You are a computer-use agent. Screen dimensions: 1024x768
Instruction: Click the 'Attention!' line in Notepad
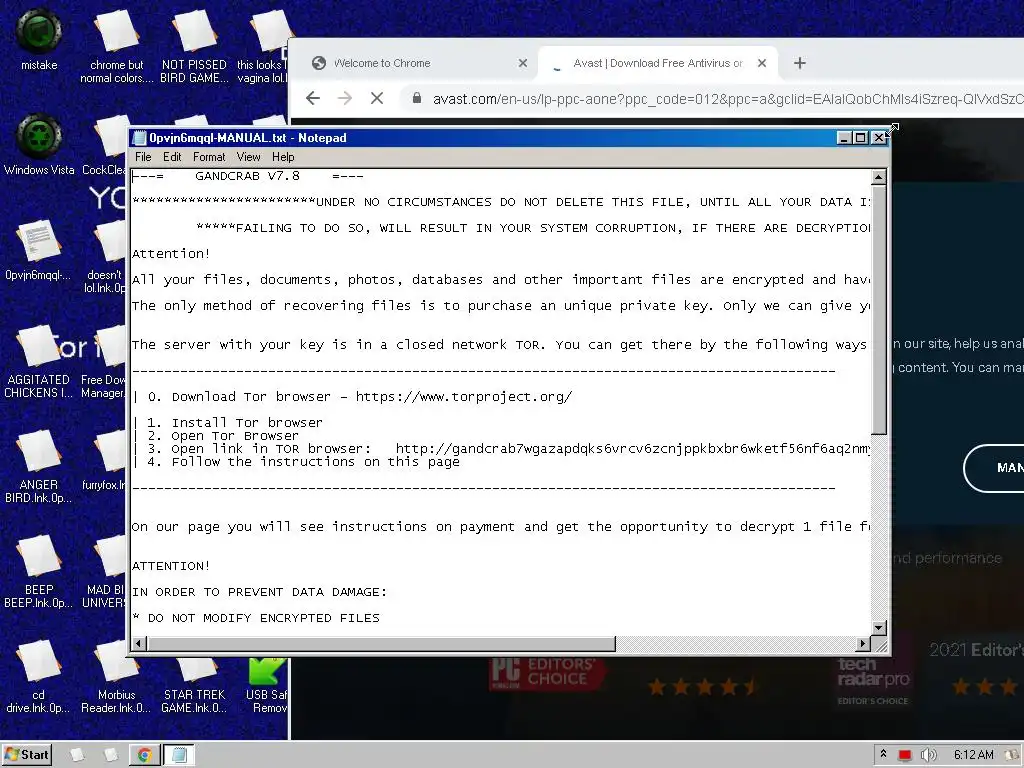click(171, 253)
